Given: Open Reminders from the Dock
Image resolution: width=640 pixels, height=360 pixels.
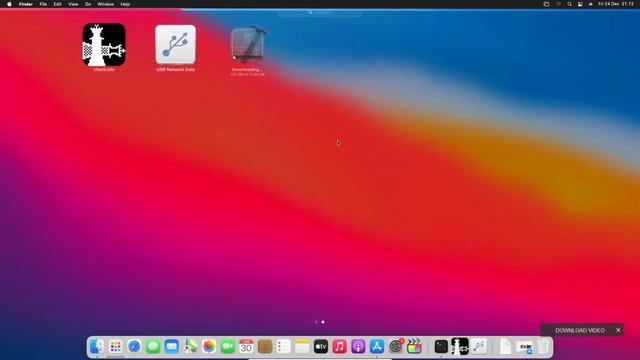Looking at the screenshot, I should tap(283, 347).
